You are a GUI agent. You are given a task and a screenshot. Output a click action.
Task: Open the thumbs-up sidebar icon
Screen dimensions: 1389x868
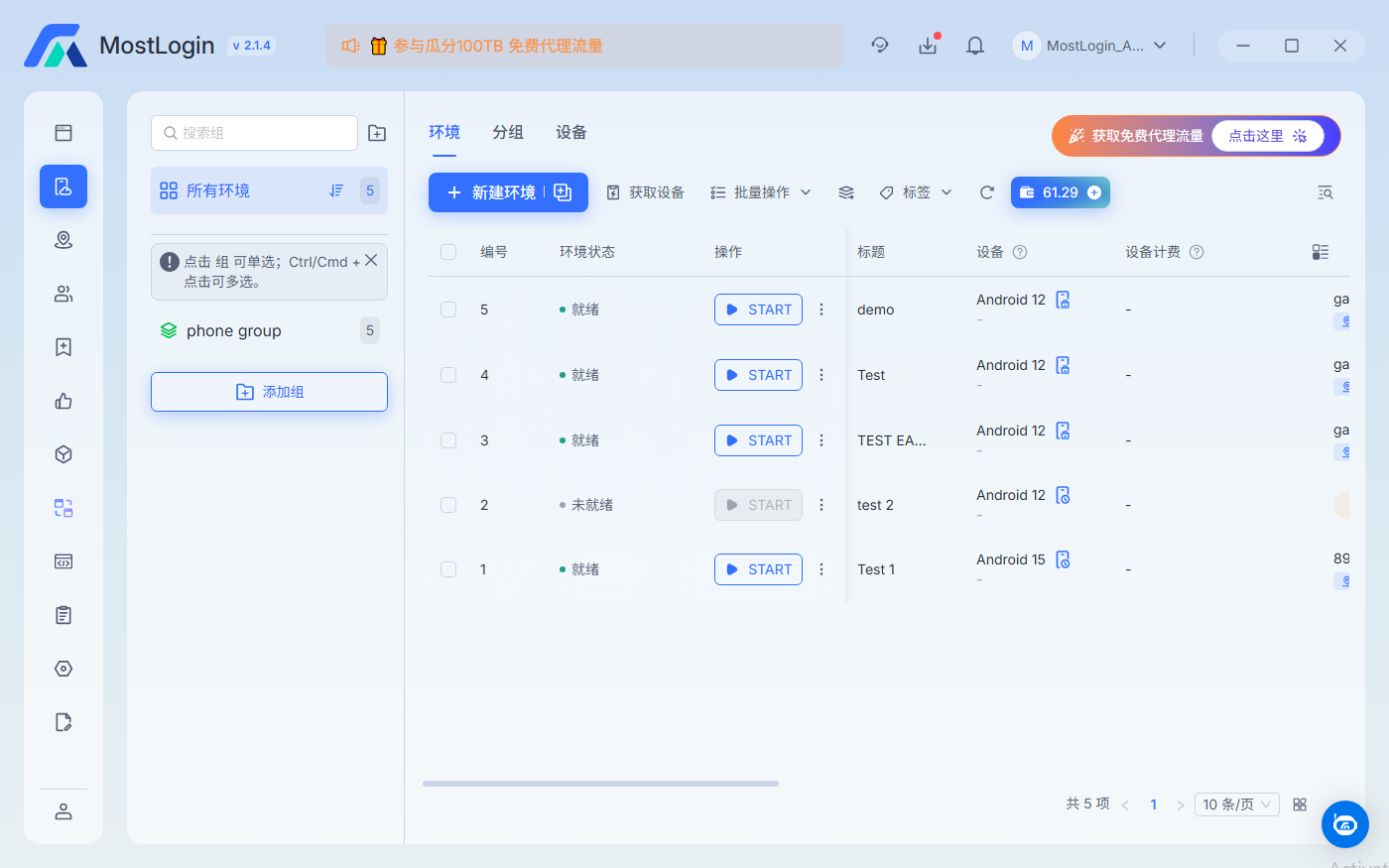[x=63, y=401]
